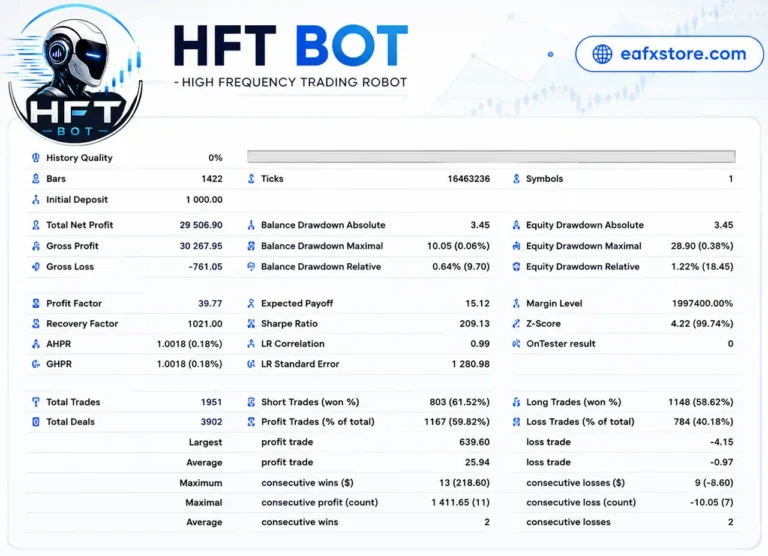
Task: Select the Bars value 1422
Action: click(x=212, y=179)
